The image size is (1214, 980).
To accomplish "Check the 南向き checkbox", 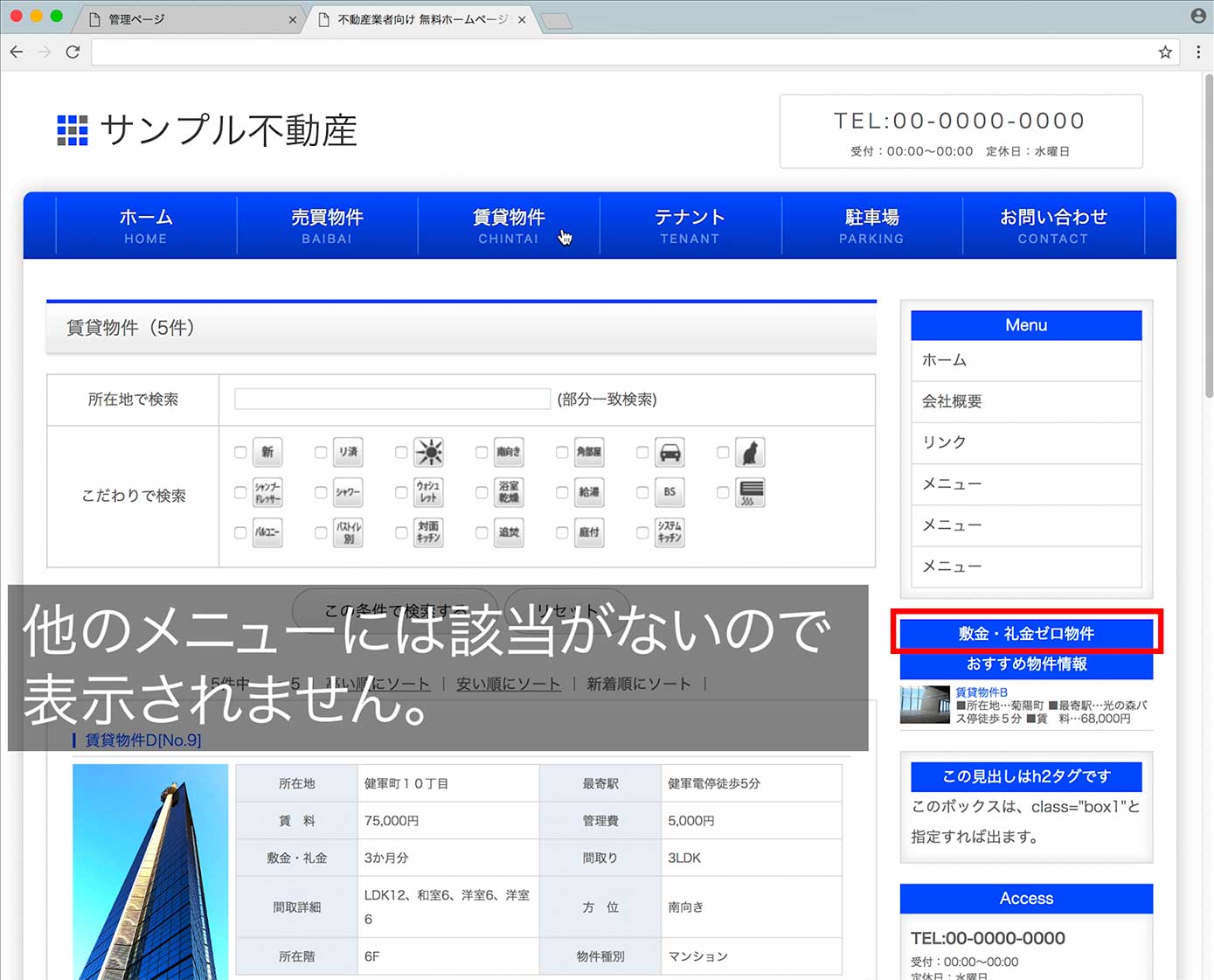I will tap(482, 452).
